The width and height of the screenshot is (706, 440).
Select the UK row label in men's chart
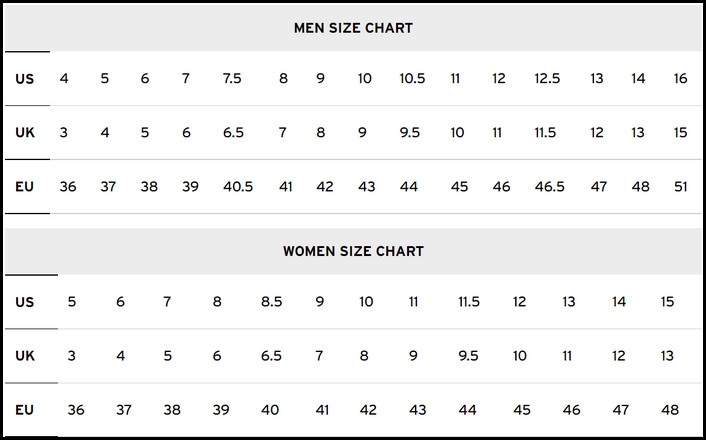pyautogui.click(x=25, y=132)
